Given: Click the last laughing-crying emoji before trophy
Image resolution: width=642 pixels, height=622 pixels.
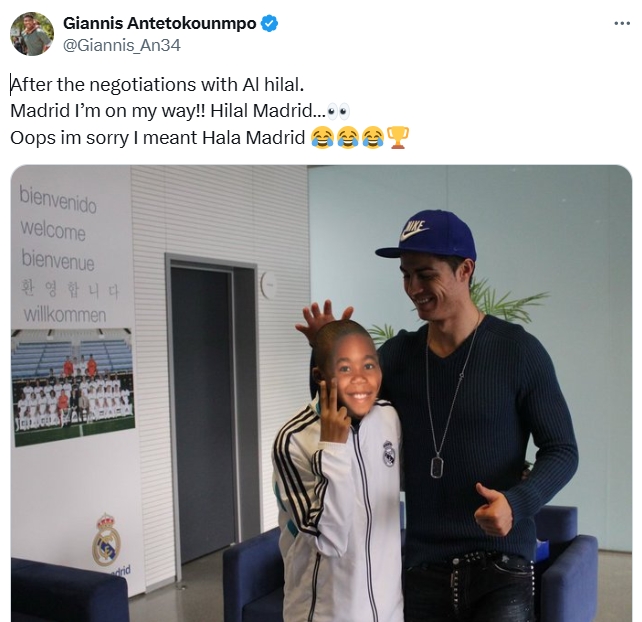Looking at the screenshot, I should pos(373,138).
